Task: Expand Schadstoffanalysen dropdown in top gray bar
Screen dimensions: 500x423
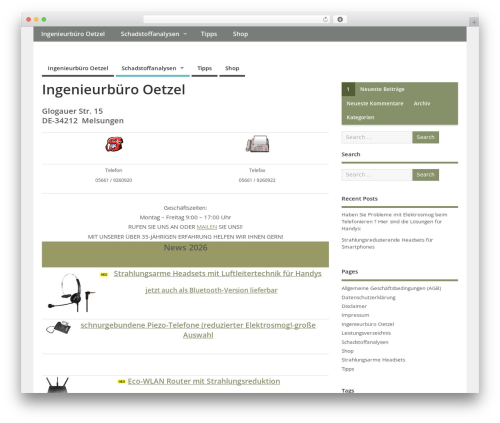Action: point(185,34)
